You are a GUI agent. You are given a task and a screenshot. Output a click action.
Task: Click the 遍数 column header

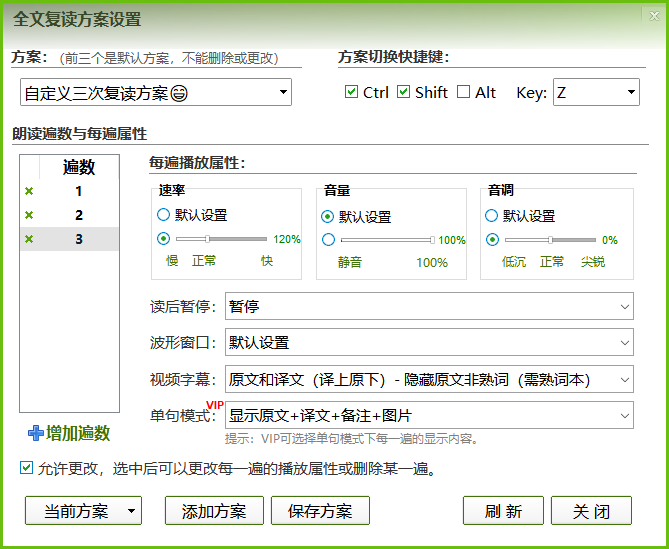click(x=79, y=167)
